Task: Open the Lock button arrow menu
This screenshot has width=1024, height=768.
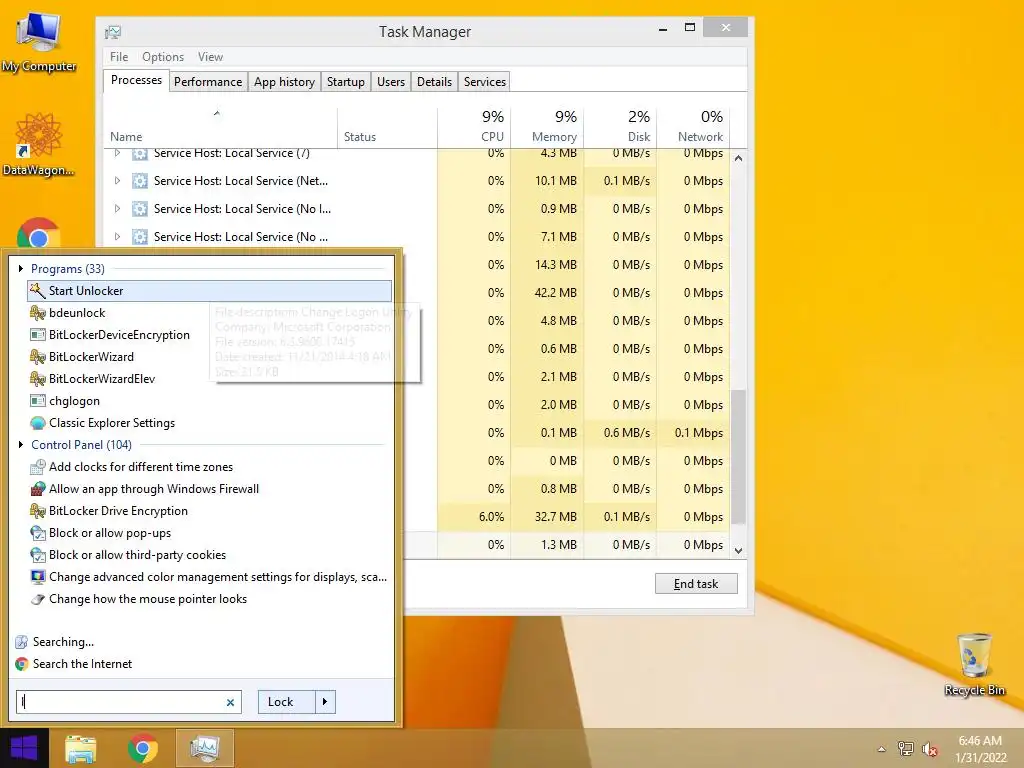Action: (325, 702)
